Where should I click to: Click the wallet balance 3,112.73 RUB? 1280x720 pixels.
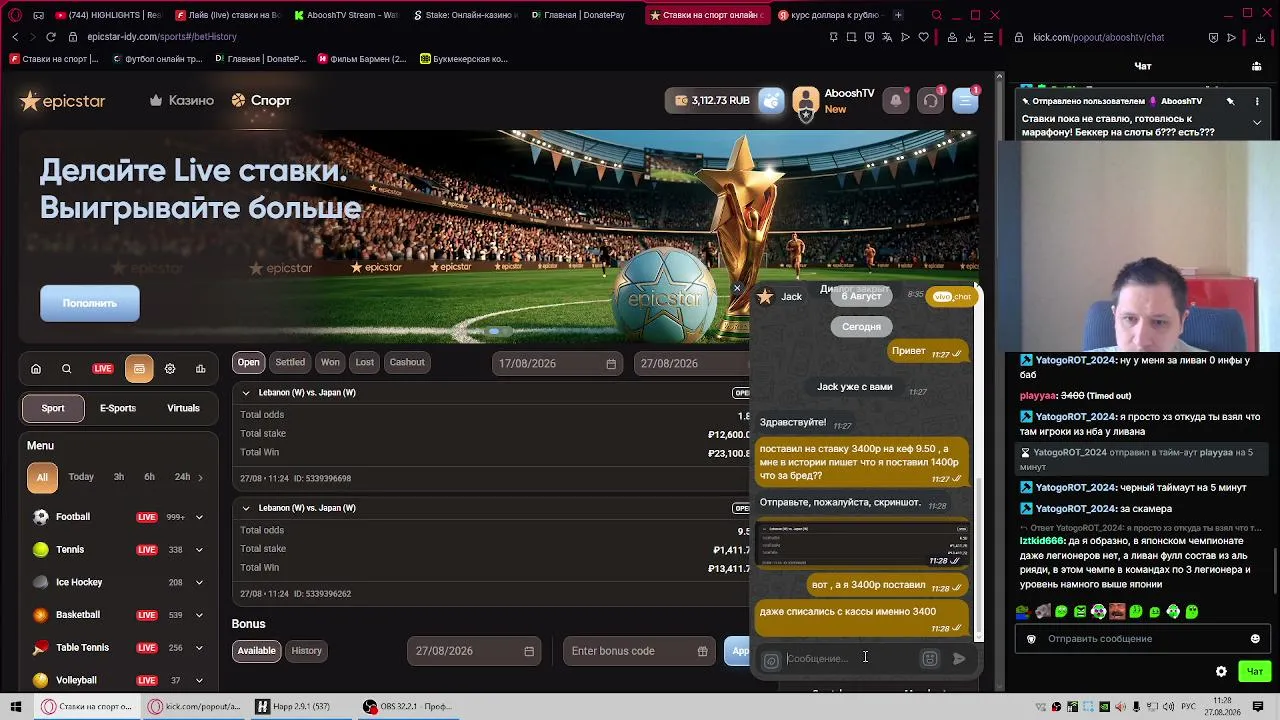(x=712, y=100)
